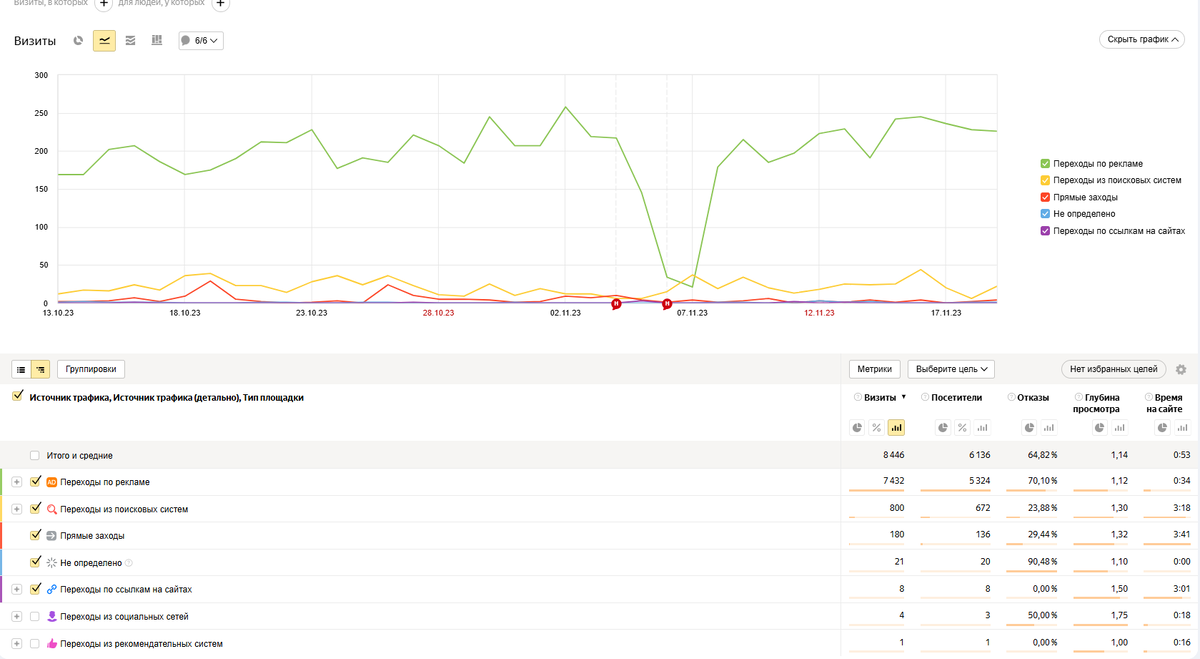Image resolution: width=1200 pixels, height=659 pixels.
Task: Uncheck Переходы по рекламе checkbox
Action: pyautogui.click(x=36, y=481)
